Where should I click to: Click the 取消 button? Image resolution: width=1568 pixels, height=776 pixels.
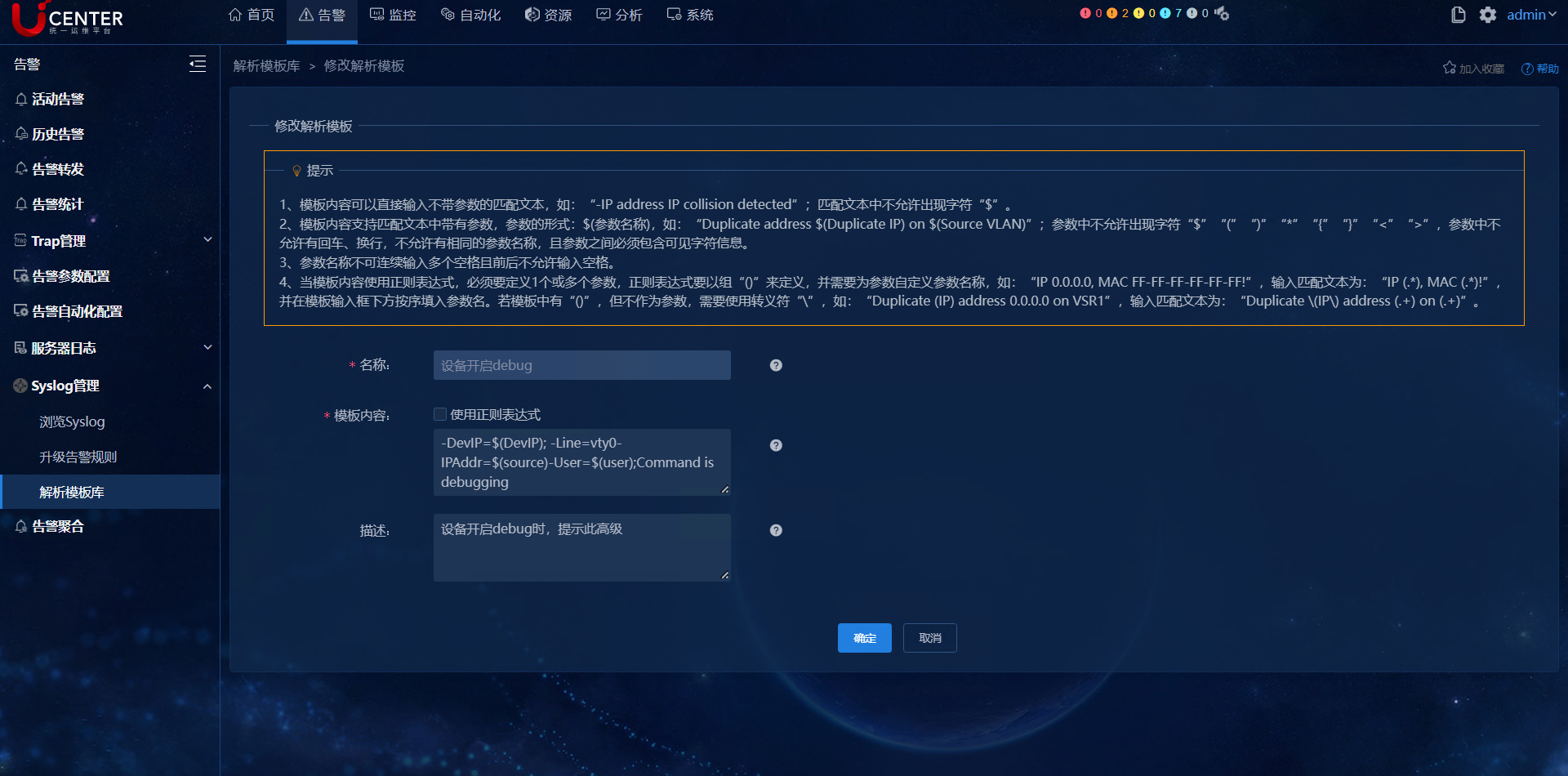pos(930,638)
